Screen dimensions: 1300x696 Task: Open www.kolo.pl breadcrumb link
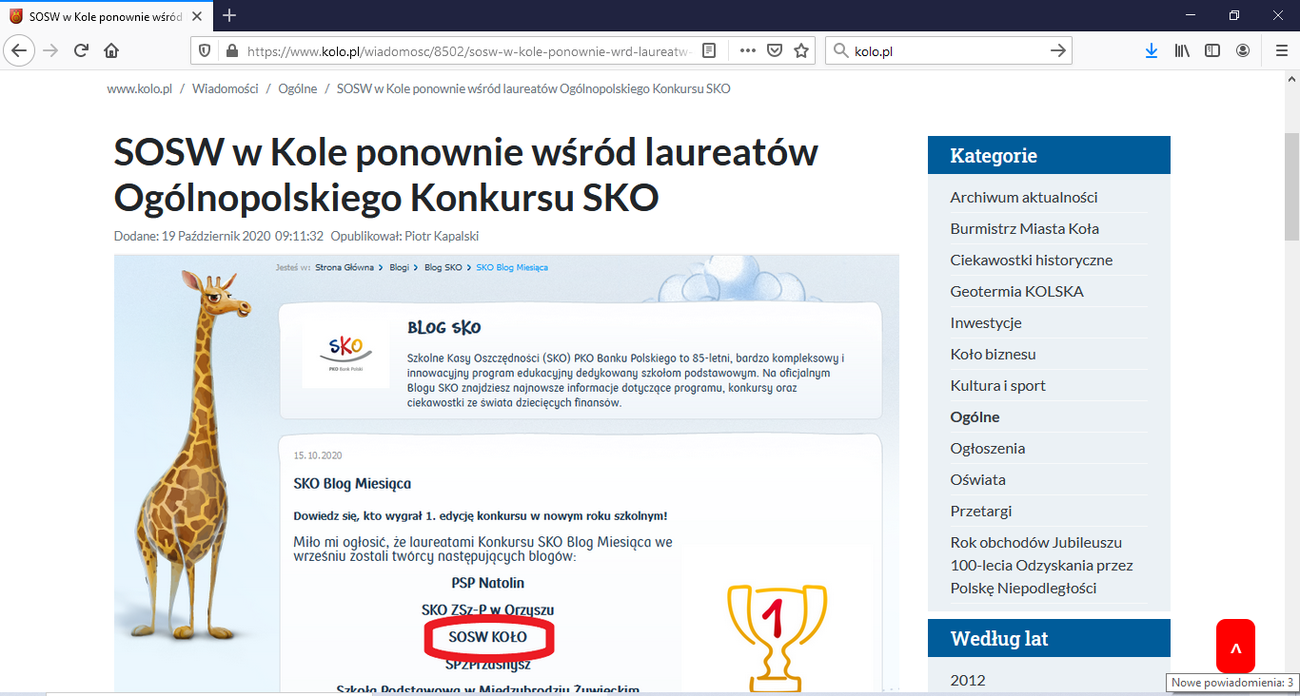click(139, 89)
